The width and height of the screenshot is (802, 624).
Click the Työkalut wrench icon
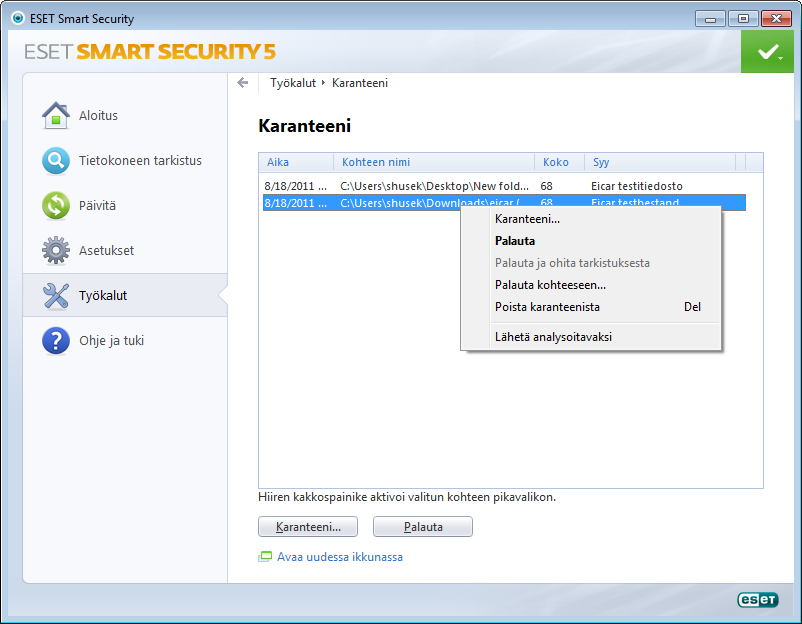tap(56, 296)
